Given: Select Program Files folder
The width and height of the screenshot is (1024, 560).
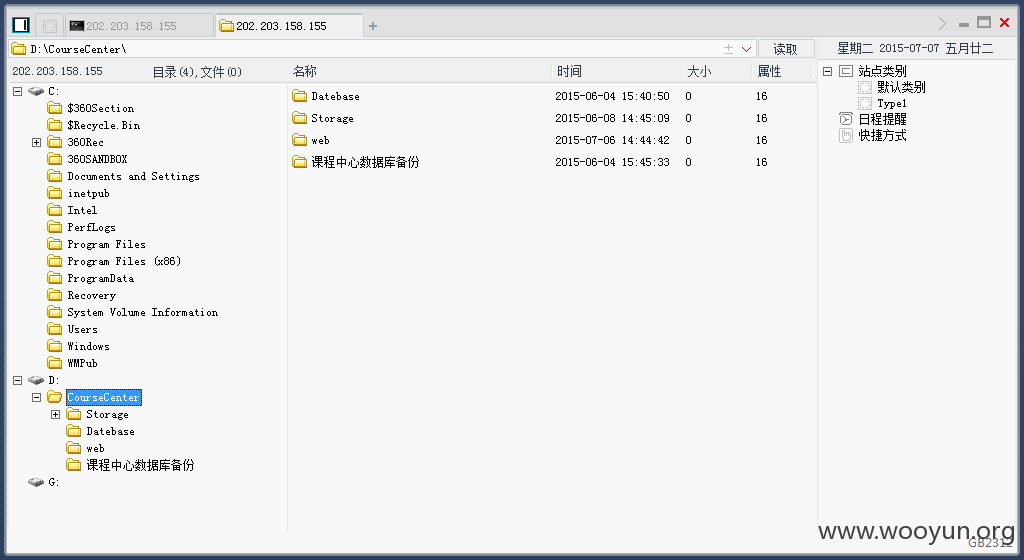Looking at the screenshot, I should (x=106, y=244).
